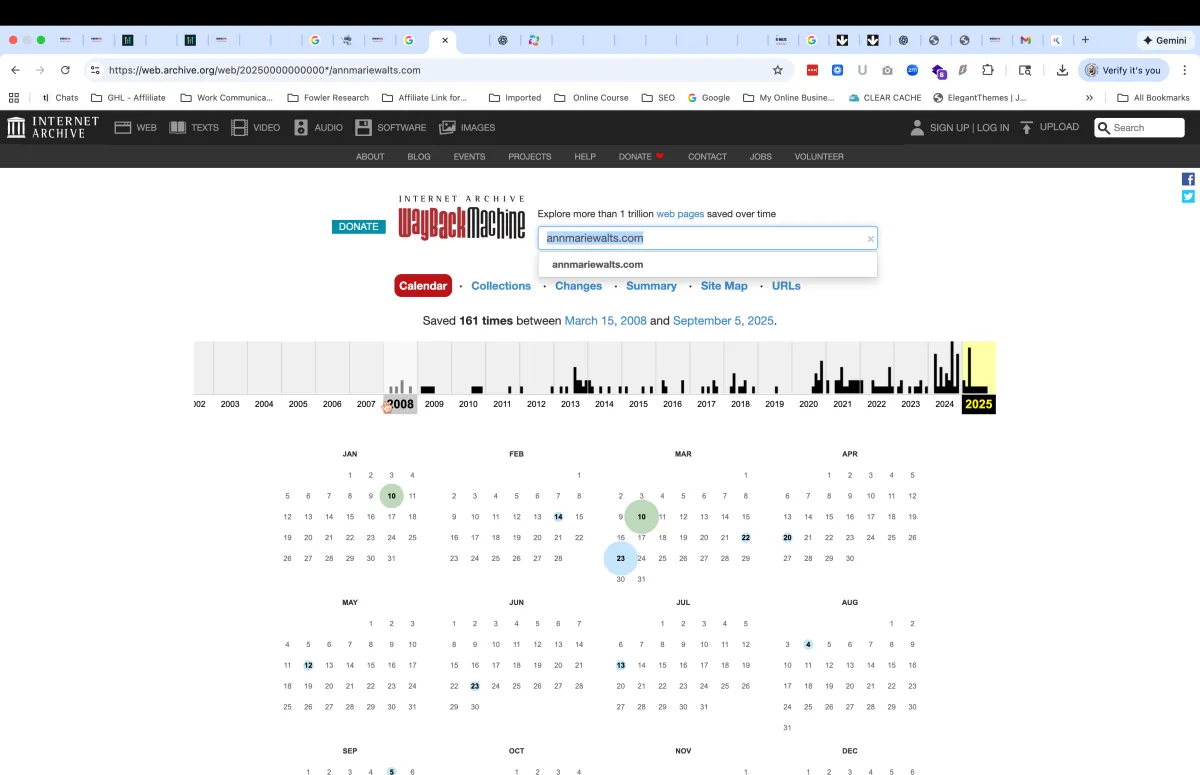Click the browser Back arrow
This screenshot has height=775, width=1200.
click(15, 70)
